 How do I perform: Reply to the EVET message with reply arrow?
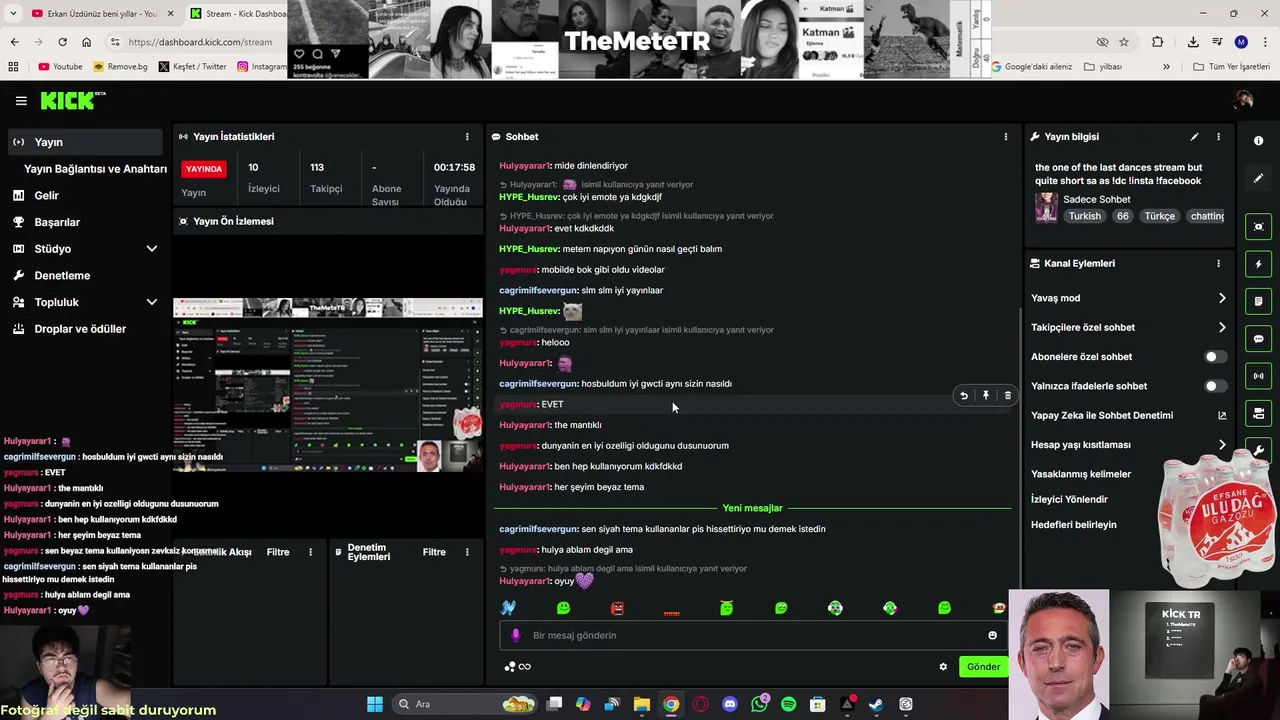pos(964,396)
